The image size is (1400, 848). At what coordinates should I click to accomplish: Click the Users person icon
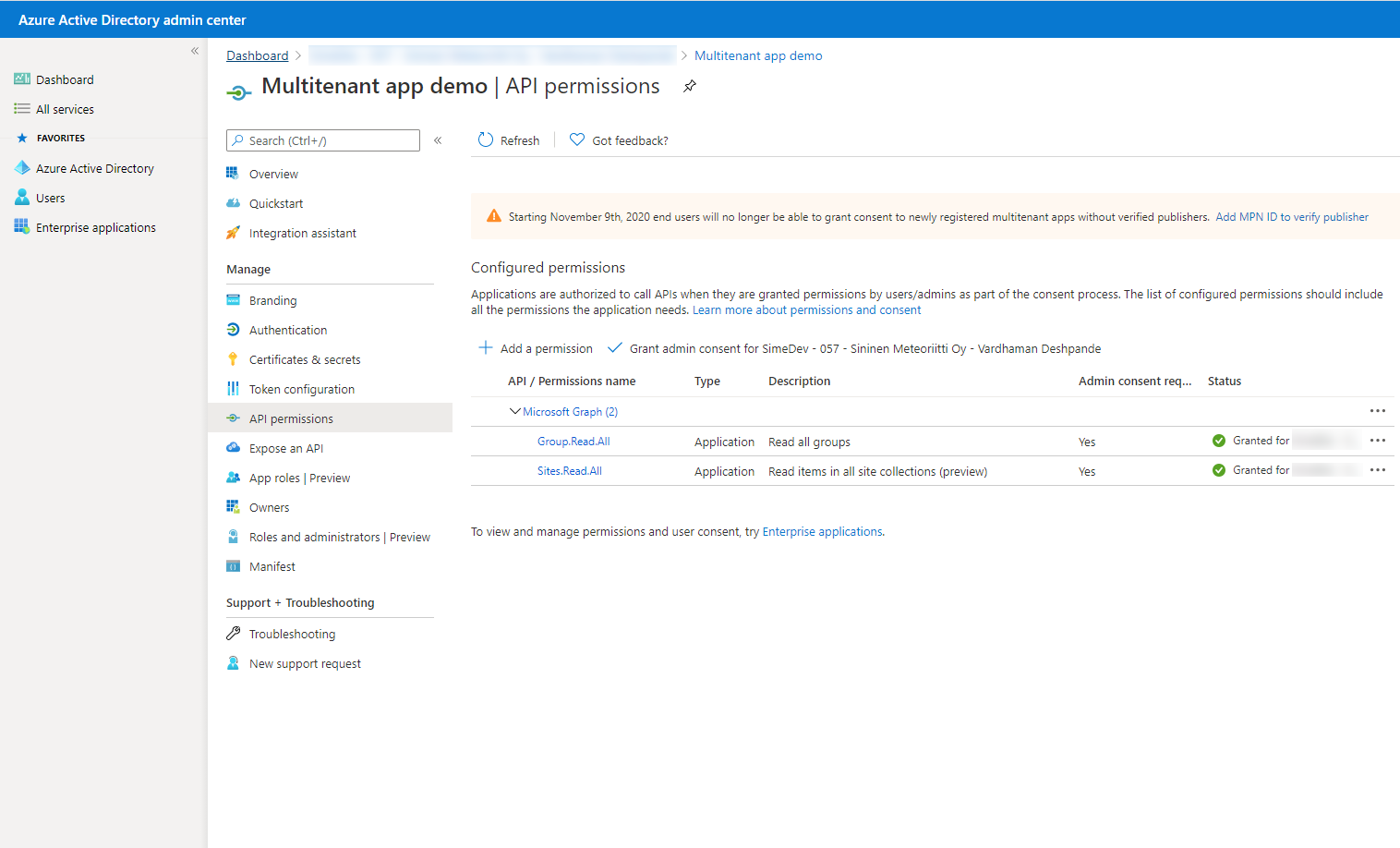click(22, 198)
